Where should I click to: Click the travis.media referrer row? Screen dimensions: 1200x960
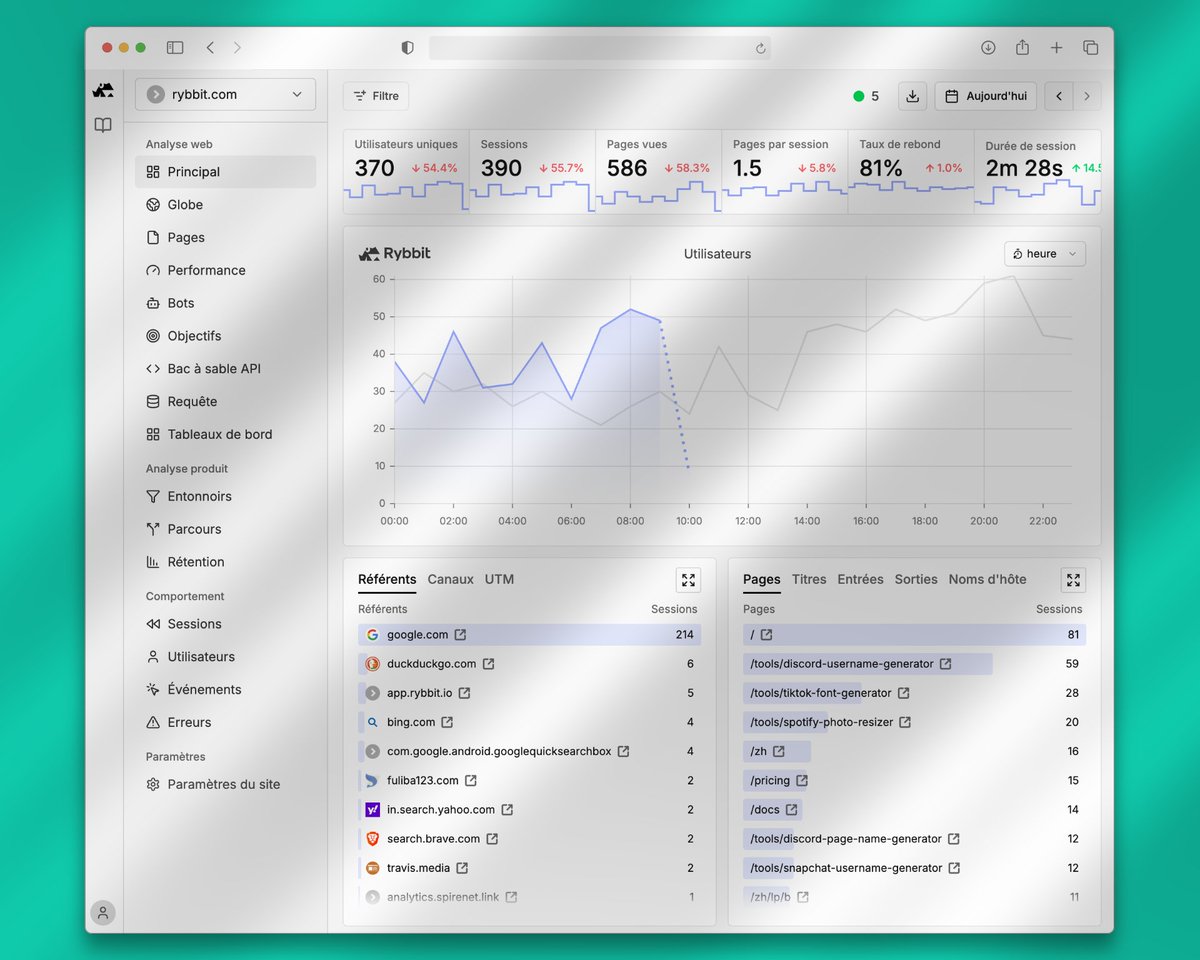(x=530, y=868)
